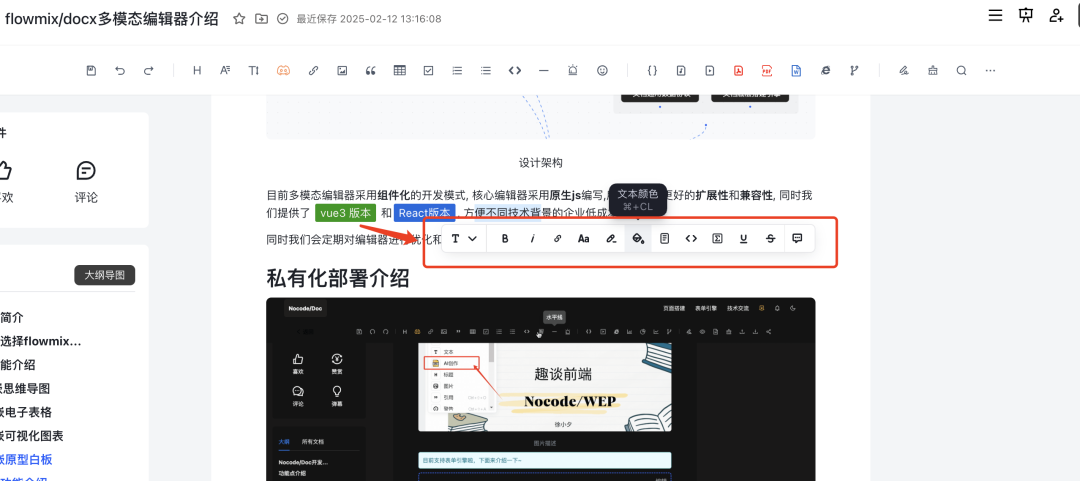Click the web browser embed icon
The height and width of the screenshot is (481, 1080).
click(x=825, y=70)
